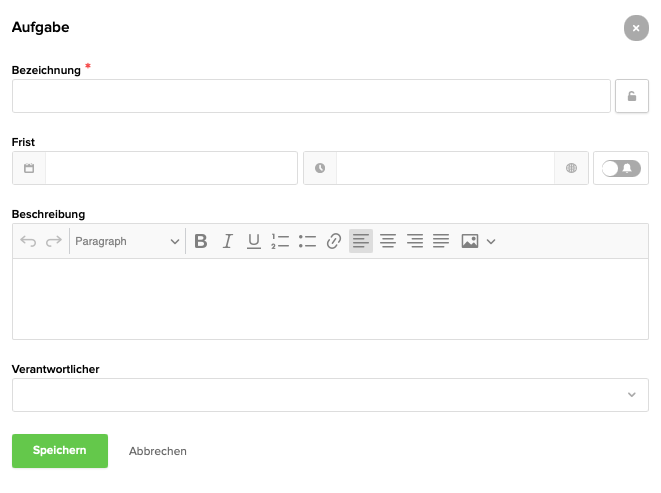Insert a hyperlink in description
The width and height of the screenshot is (661, 493).
[334, 241]
